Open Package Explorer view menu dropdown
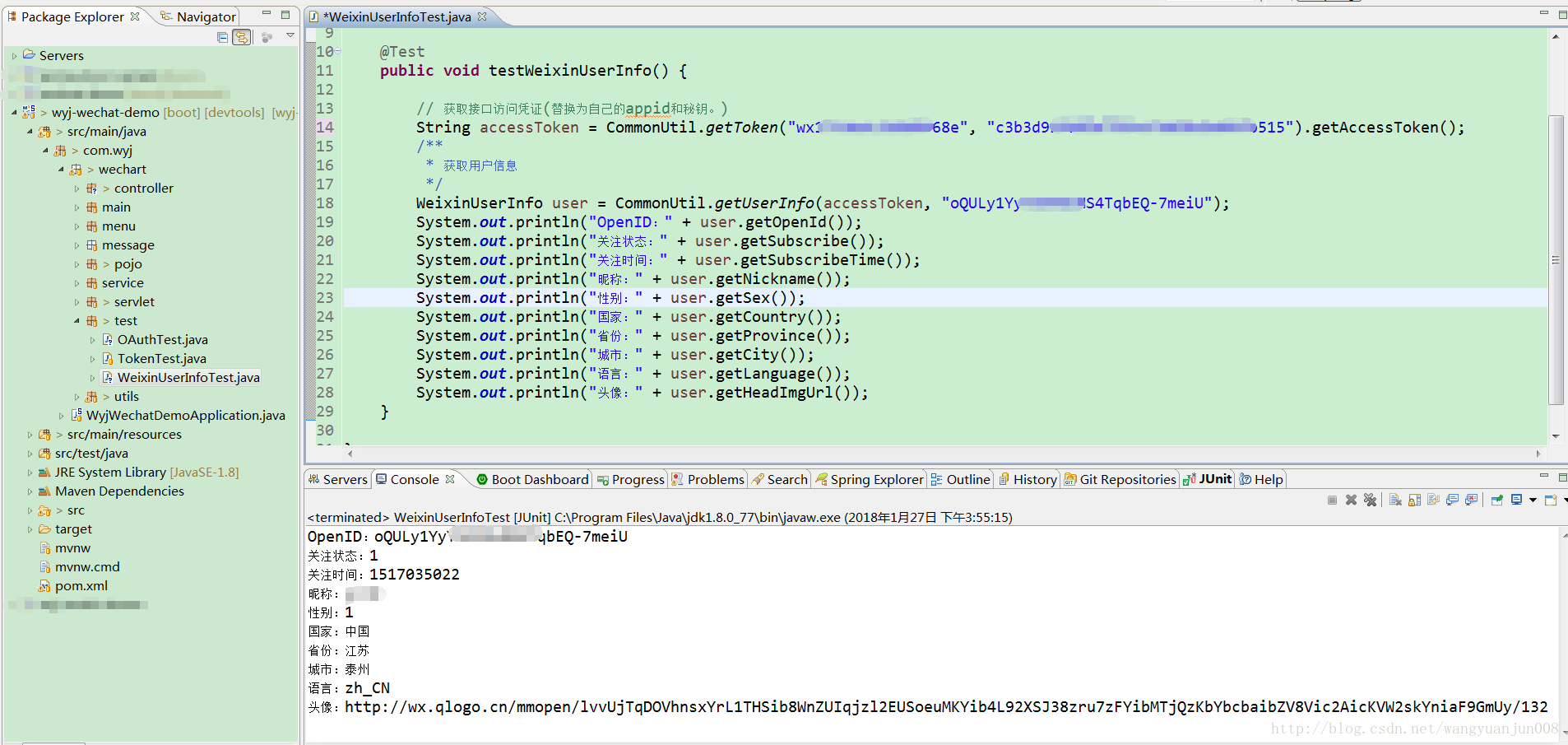Screen dimensions: 1568x745 290,35
